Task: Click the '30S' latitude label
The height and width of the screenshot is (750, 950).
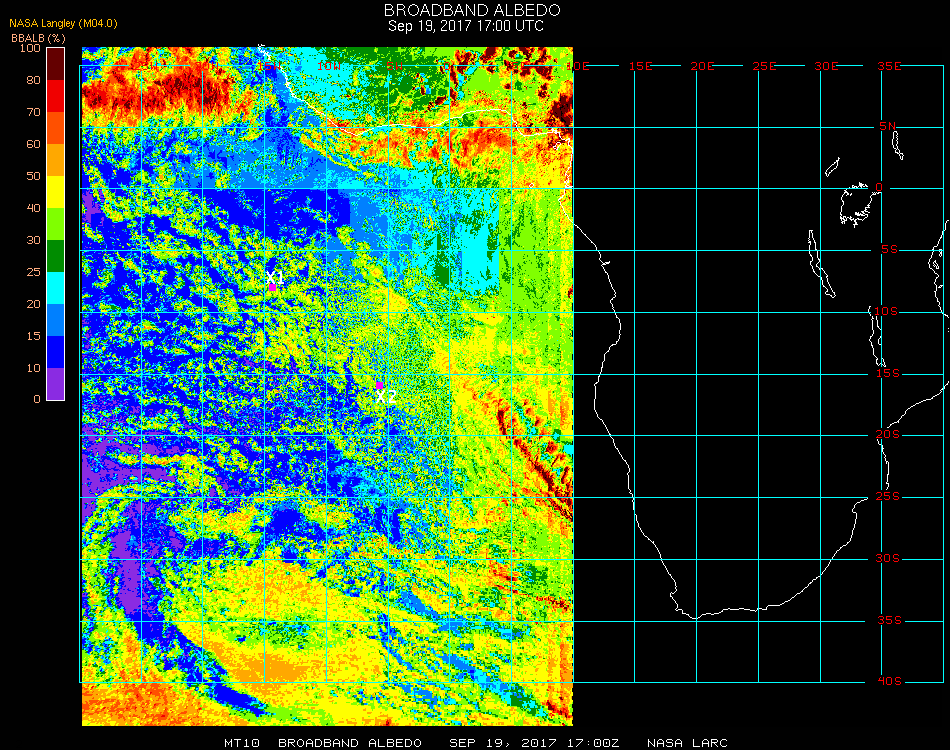Action: tap(888, 559)
